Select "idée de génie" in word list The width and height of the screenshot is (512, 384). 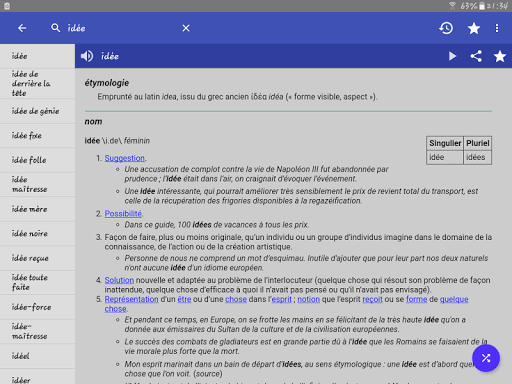click(37, 111)
